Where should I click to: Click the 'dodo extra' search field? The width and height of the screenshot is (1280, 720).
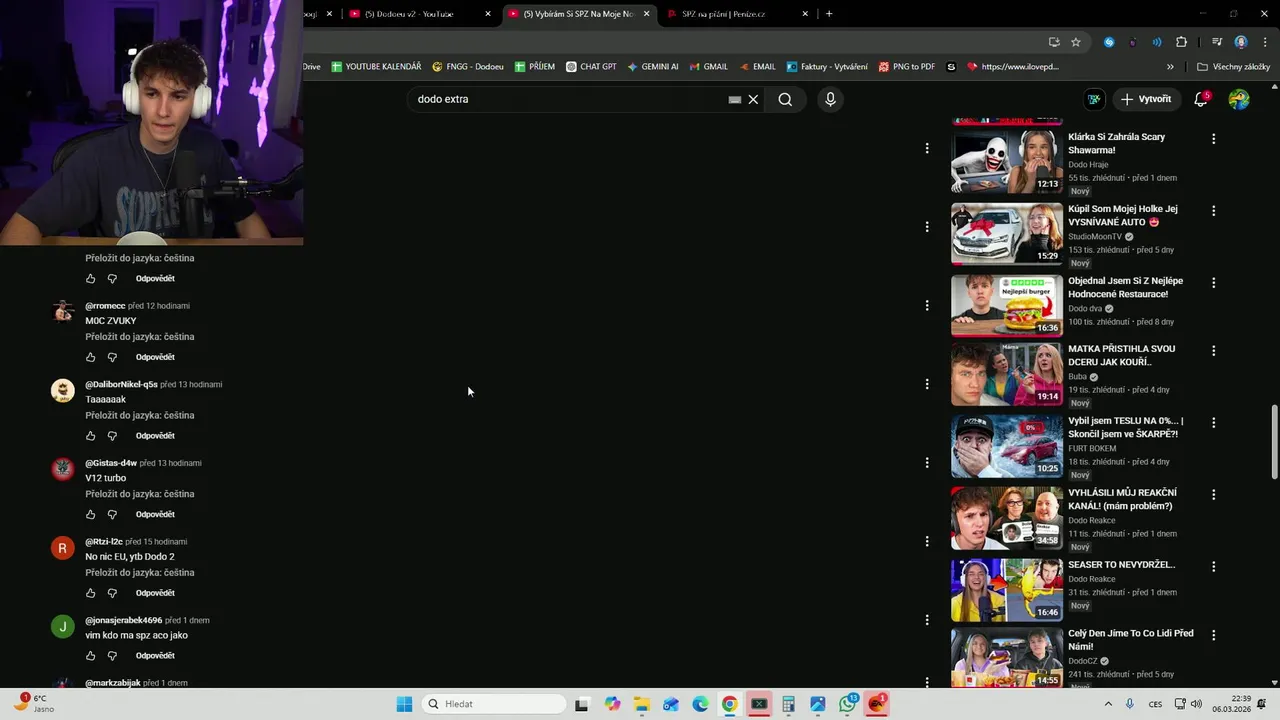pos(570,99)
